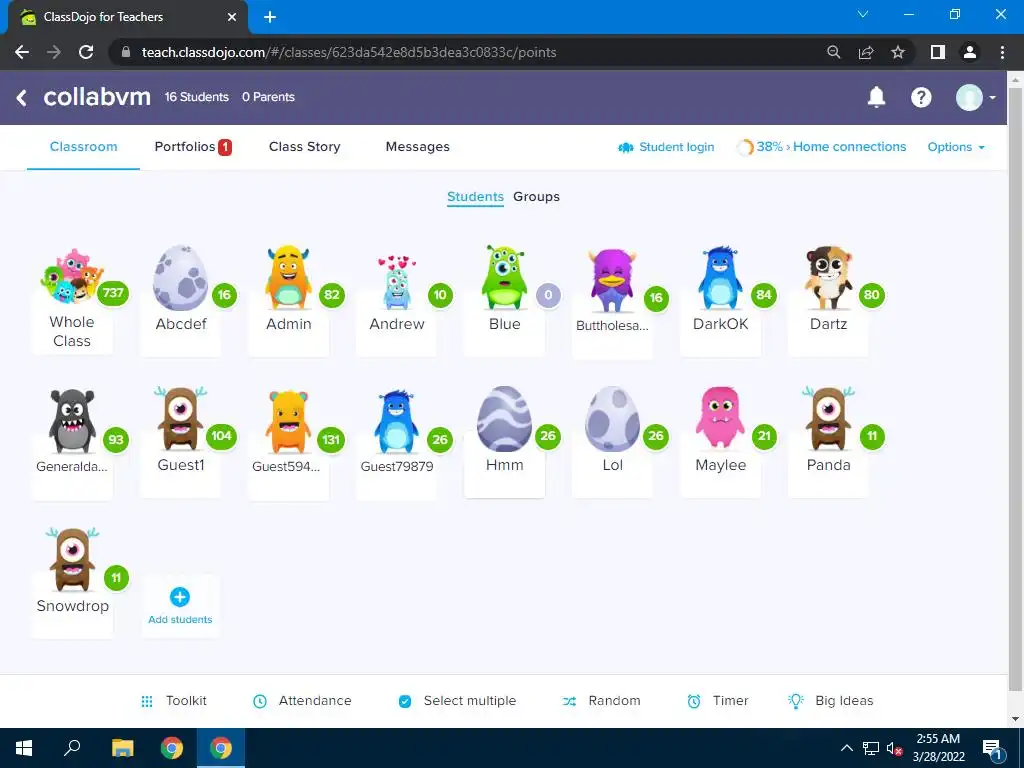
Task: Toggle the Select multiple checkbox
Action: tap(405, 701)
